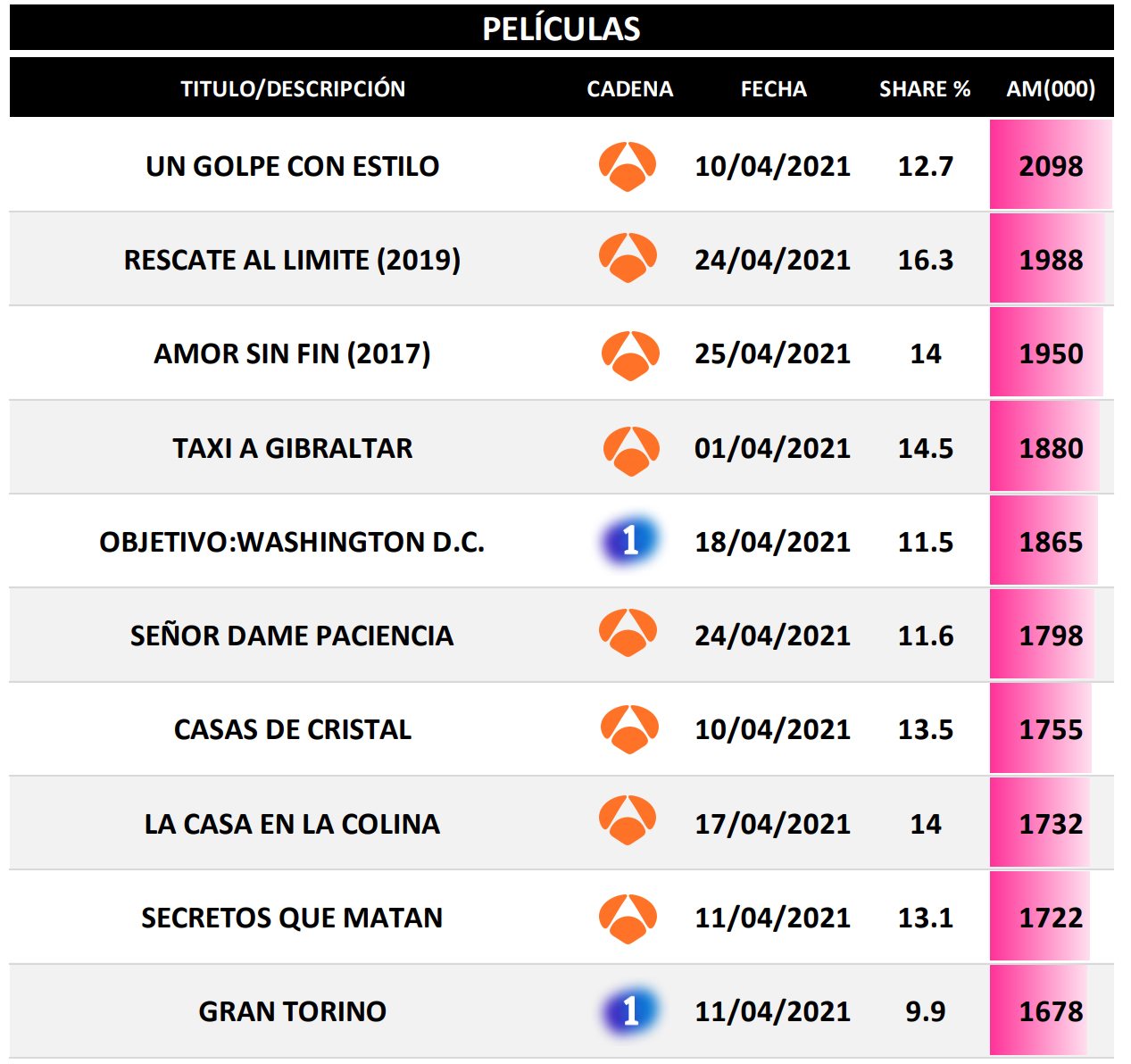Click the Casas De Cristal title
The image size is (1131, 1064).
tap(293, 730)
